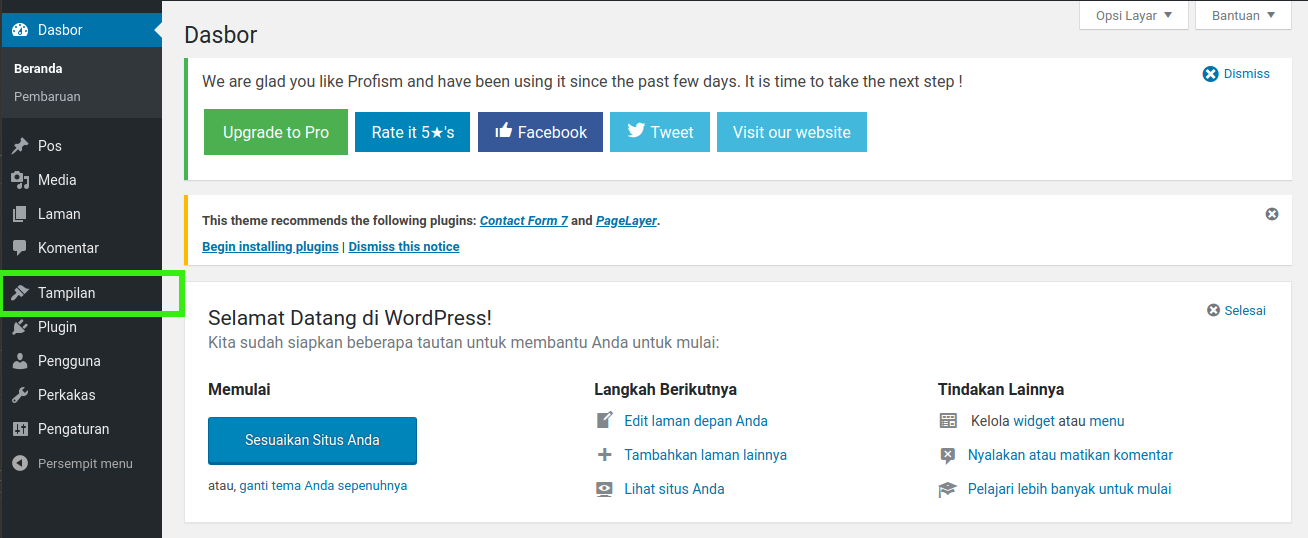Click the Komentar speech bubble icon
Viewport: 1308px width, 538px height.
coord(20,248)
